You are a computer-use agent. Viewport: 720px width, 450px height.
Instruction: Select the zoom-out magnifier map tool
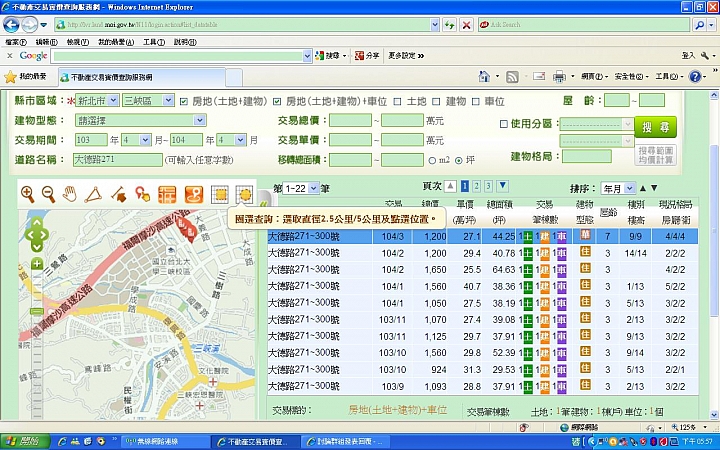[48, 194]
